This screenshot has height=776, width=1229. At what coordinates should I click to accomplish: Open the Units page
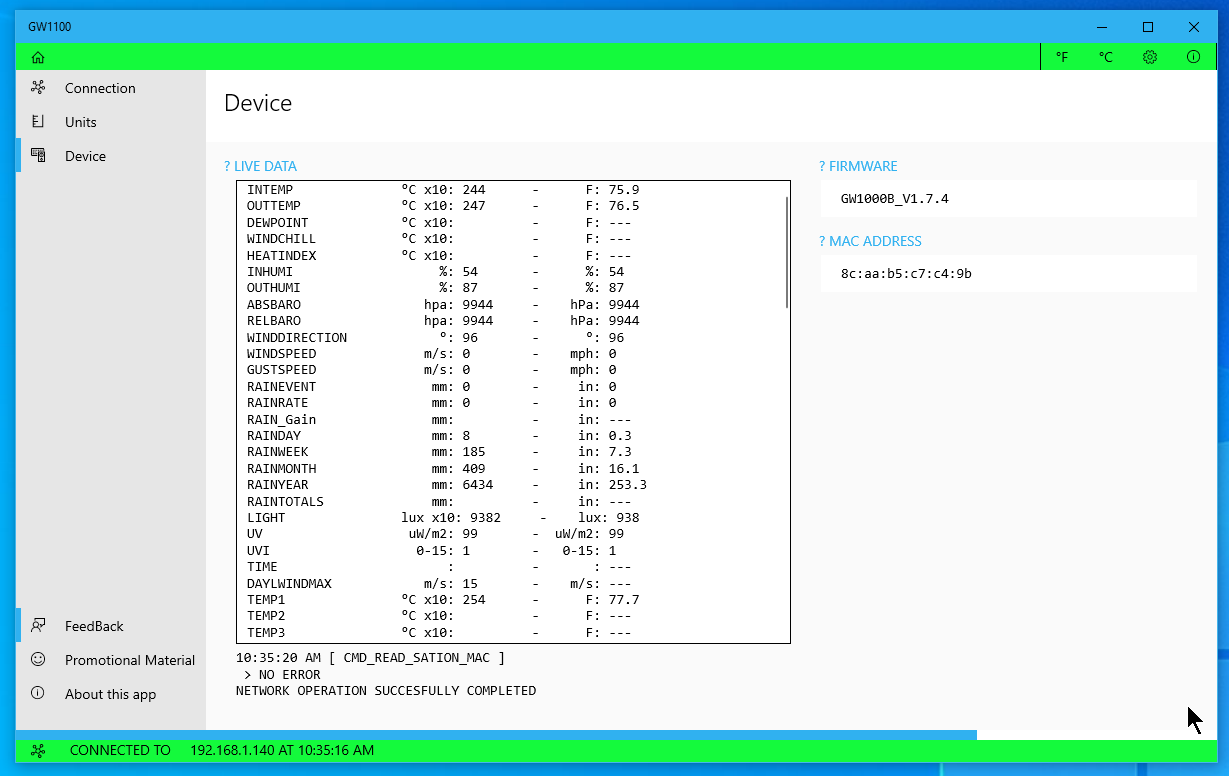[111, 122]
